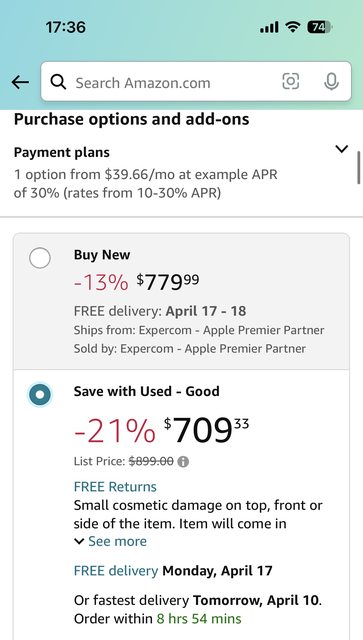Select the Buy New radio button

click(x=40, y=258)
